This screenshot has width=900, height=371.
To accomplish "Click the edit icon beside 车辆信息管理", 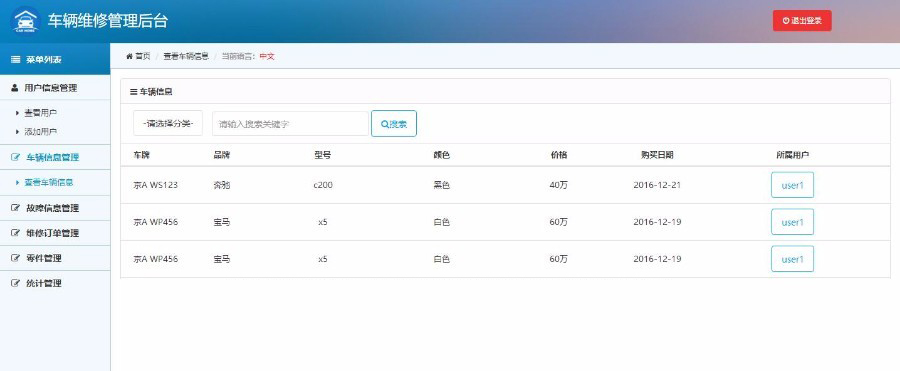I will tap(15, 157).
